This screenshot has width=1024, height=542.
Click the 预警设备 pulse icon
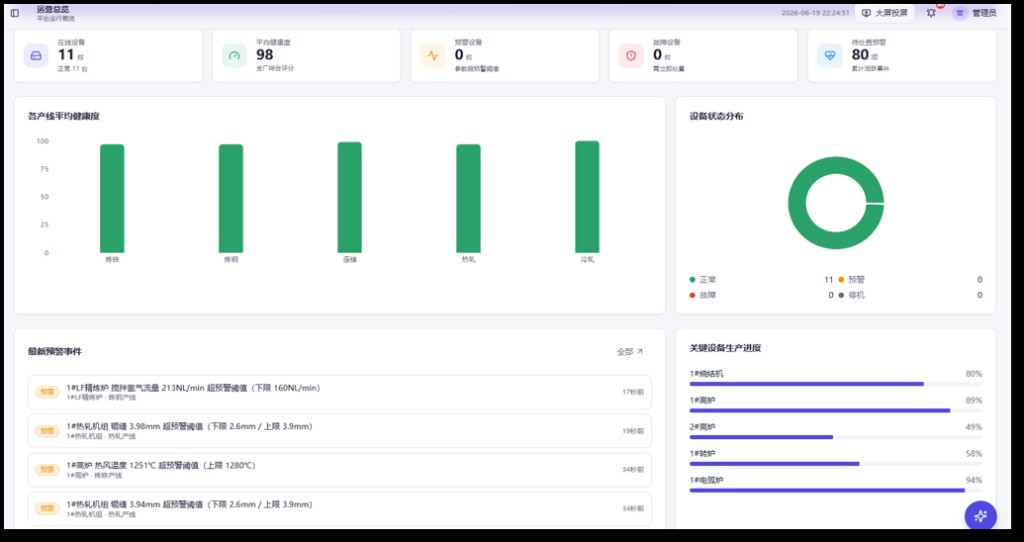tap(433, 56)
